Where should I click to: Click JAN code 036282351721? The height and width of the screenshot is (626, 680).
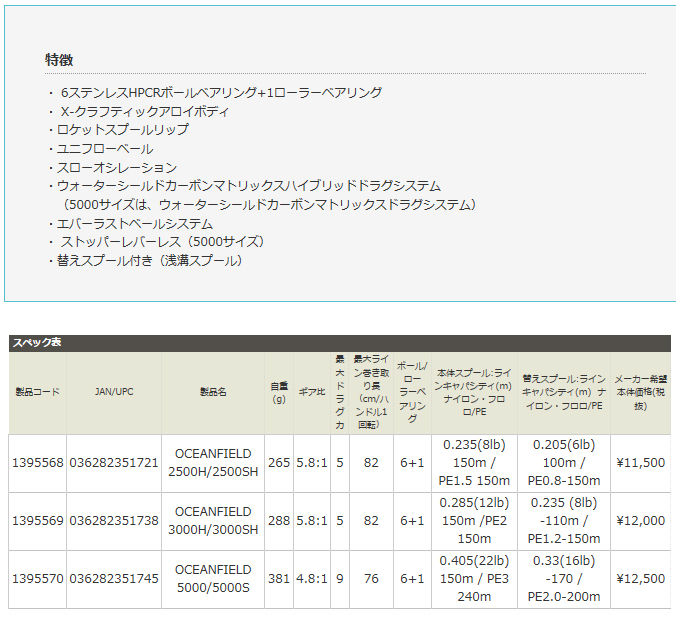[x=114, y=463]
